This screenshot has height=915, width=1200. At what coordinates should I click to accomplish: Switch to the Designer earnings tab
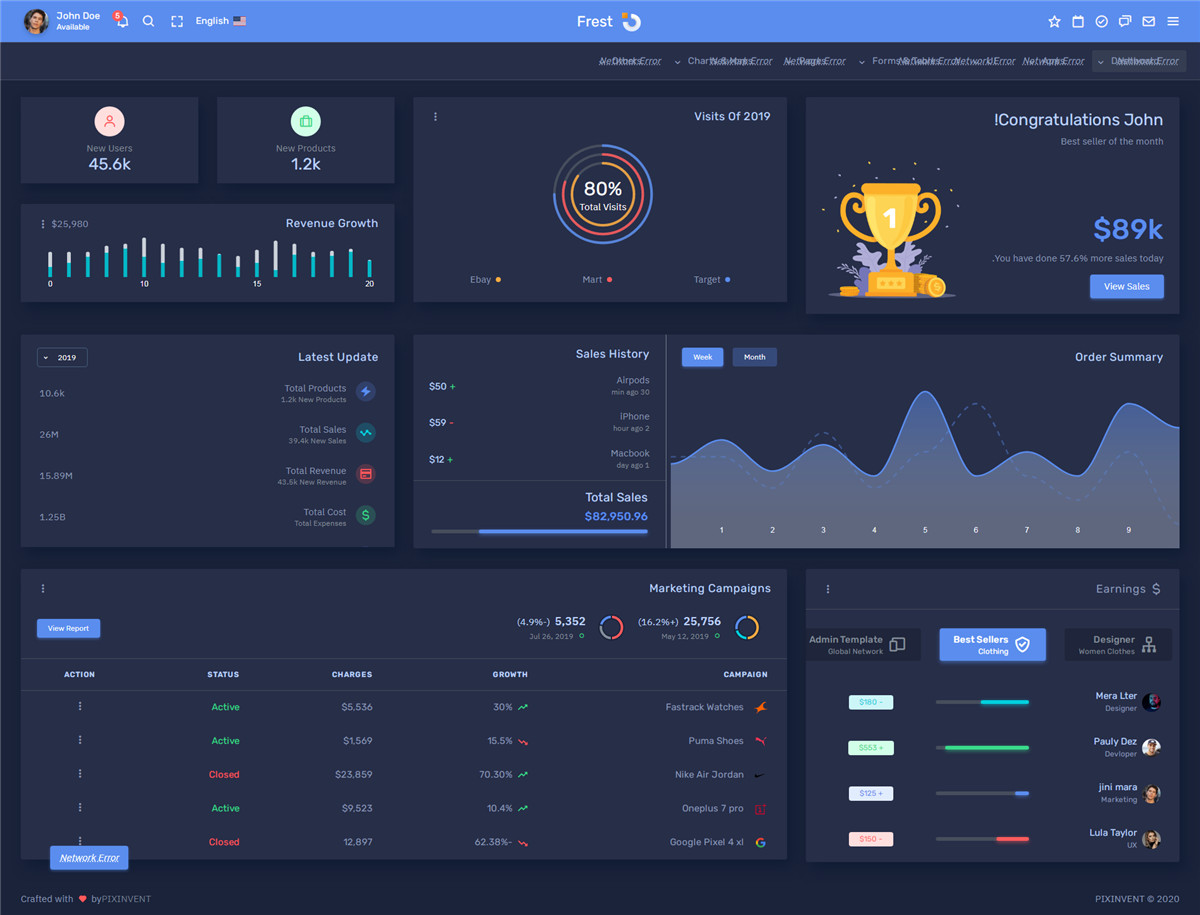click(1117, 645)
